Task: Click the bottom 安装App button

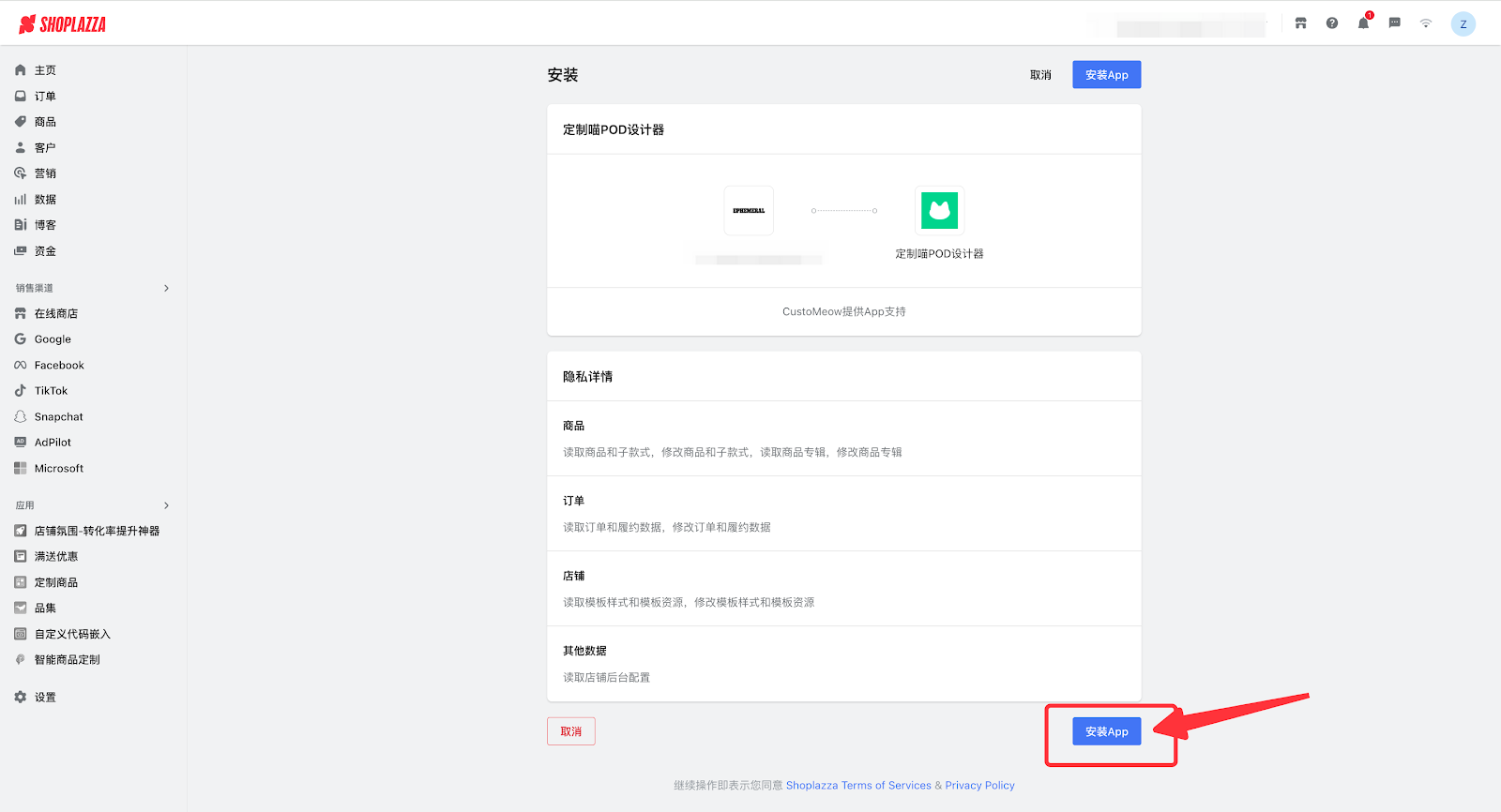Action: (x=1106, y=731)
